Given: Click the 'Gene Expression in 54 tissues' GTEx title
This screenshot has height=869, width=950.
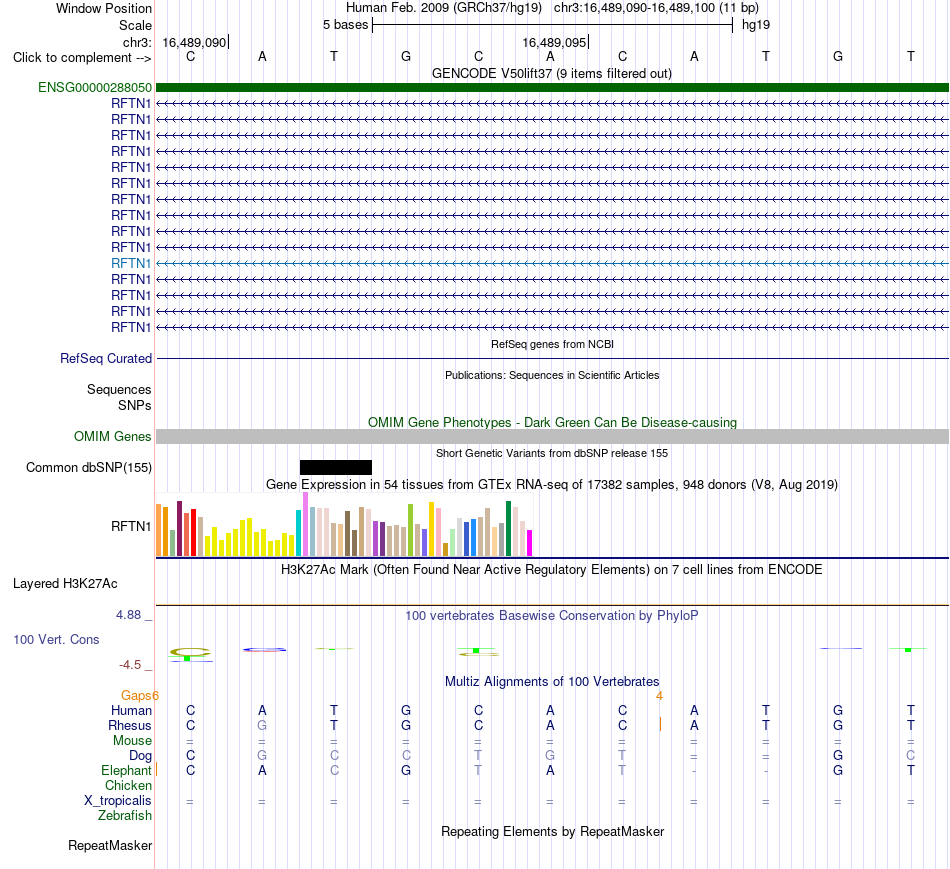Looking at the screenshot, I should 551,484.
